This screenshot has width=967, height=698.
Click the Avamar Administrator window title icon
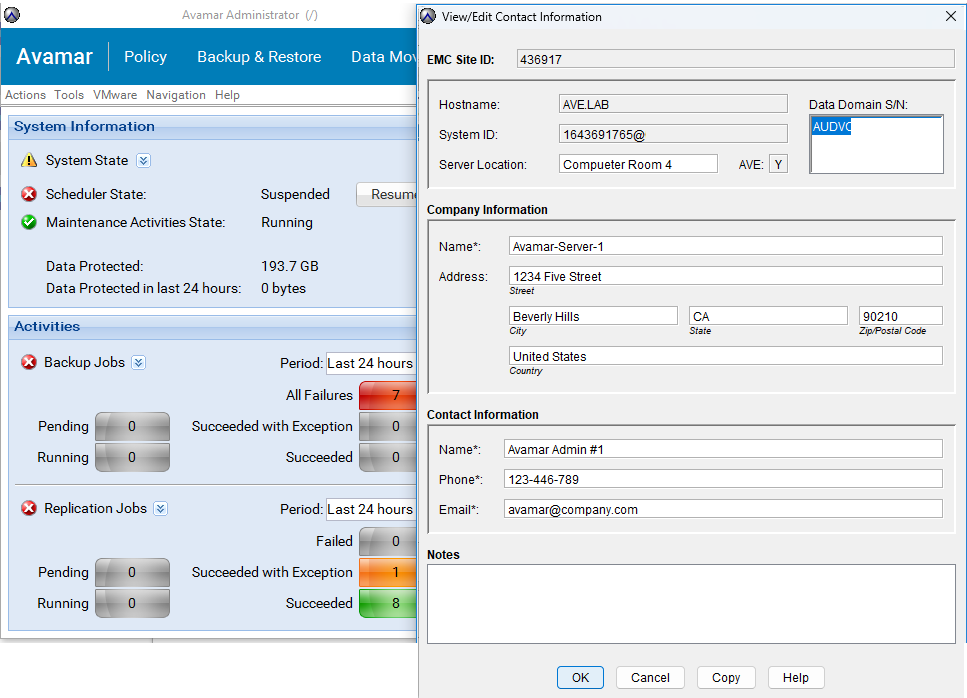(12, 15)
